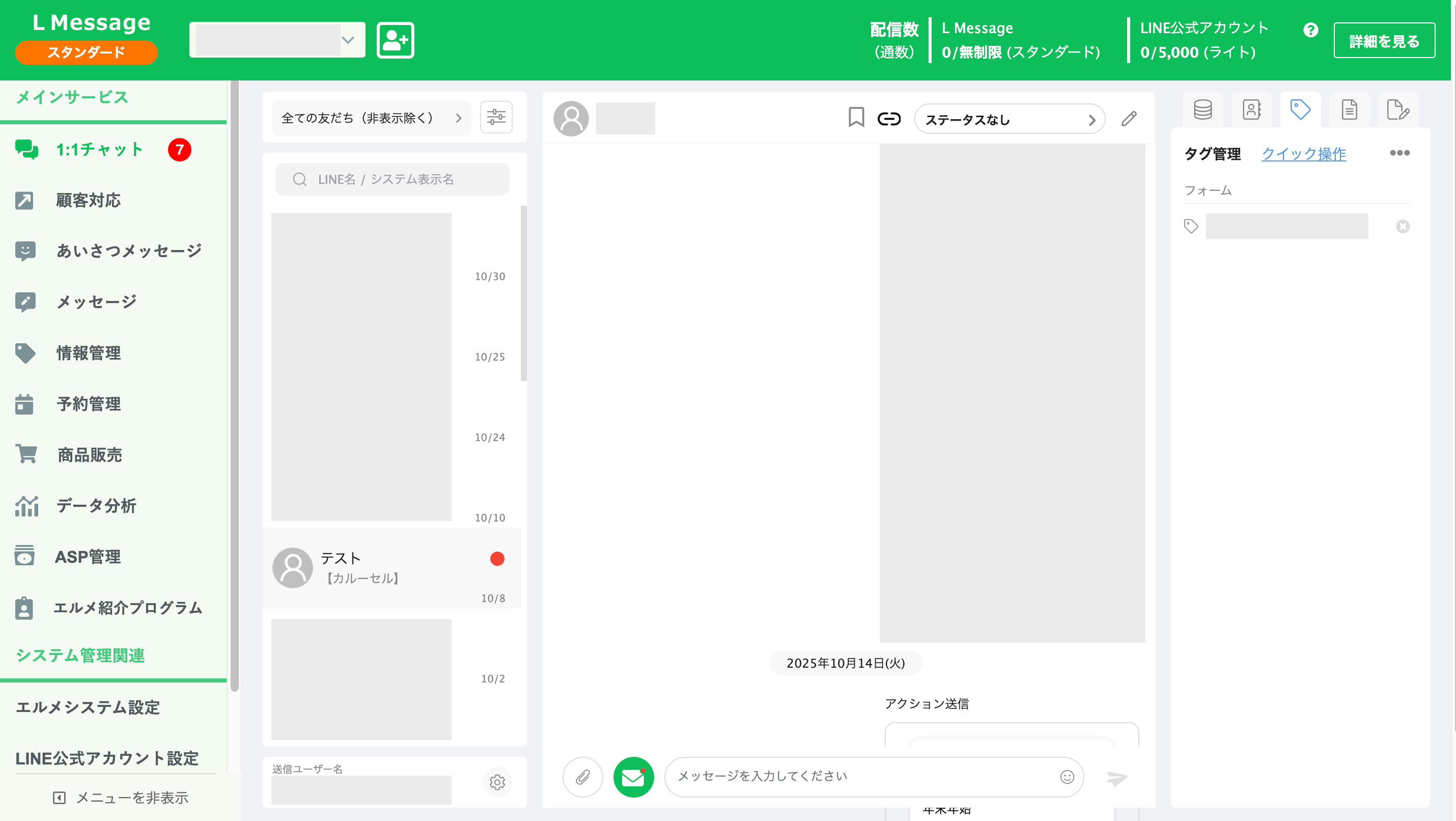
Task: Click the 10/24 friend list entry date
Action: (489, 437)
